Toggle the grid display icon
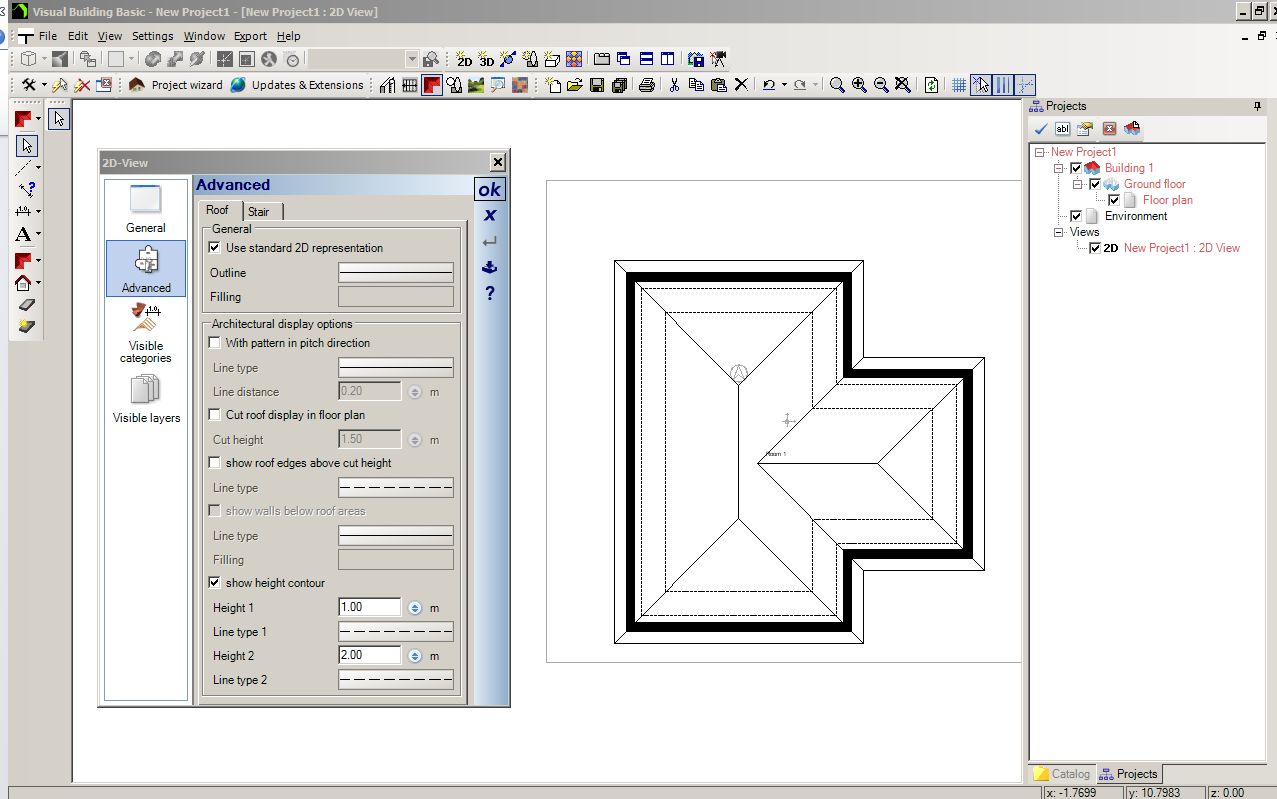Image resolution: width=1277 pixels, height=799 pixels. (x=958, y=85)
